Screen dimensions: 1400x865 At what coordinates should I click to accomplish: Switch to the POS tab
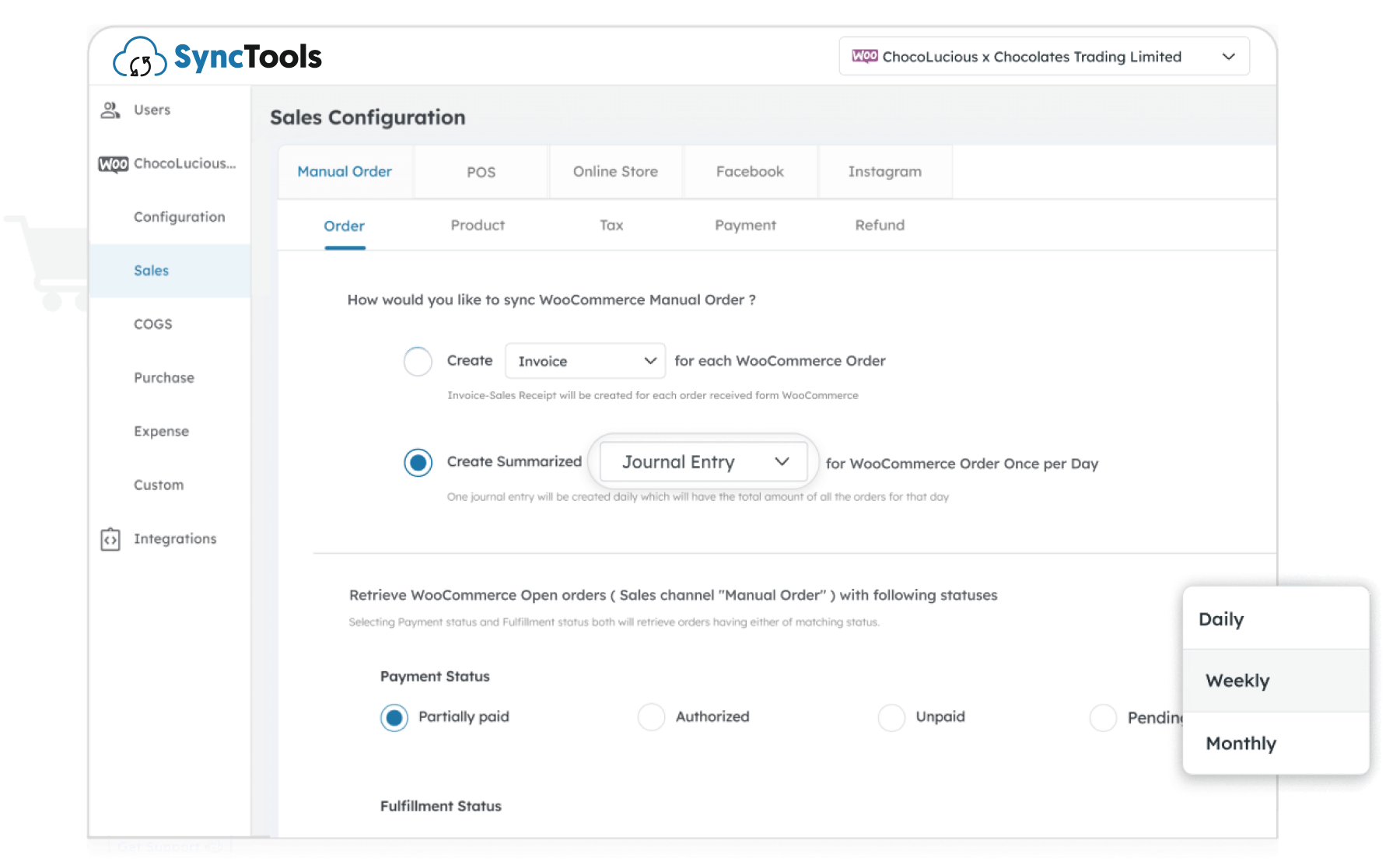(x=481, y=172)
